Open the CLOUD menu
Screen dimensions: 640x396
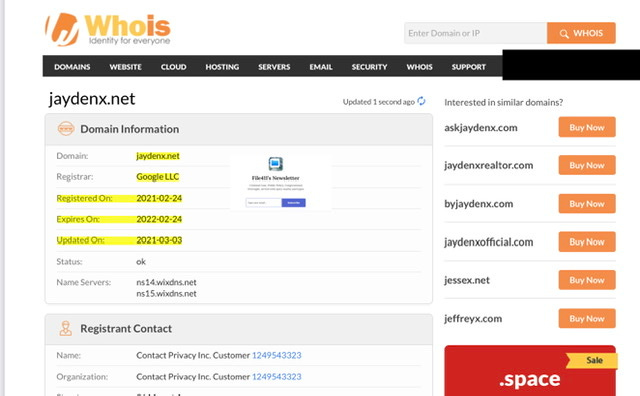tap(173, 67)
